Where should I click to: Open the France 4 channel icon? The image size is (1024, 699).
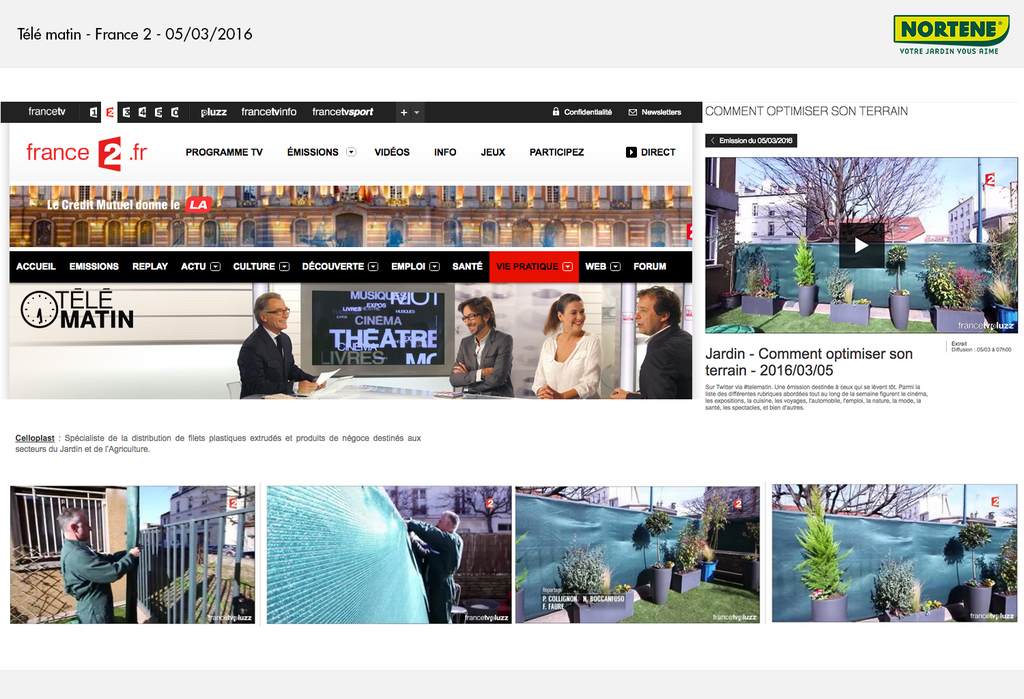[142, 112]
